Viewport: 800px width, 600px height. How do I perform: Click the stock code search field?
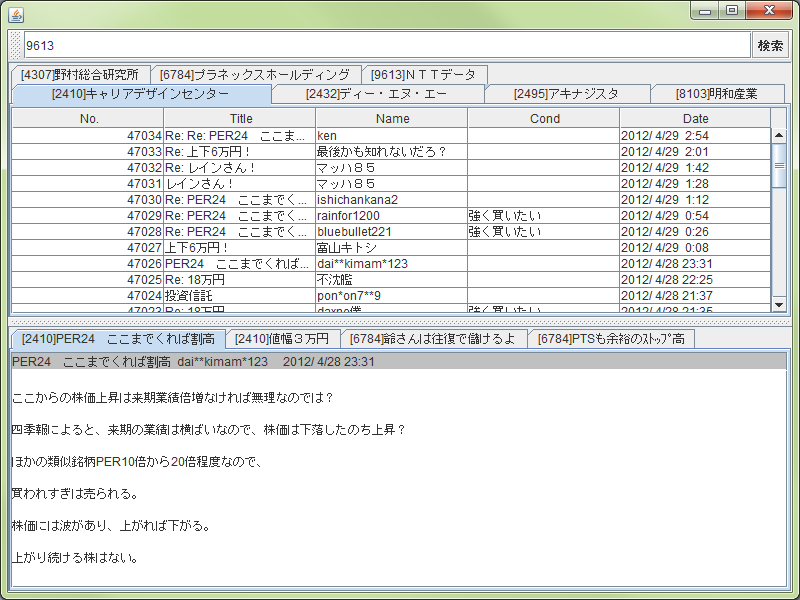click(380, 45)
